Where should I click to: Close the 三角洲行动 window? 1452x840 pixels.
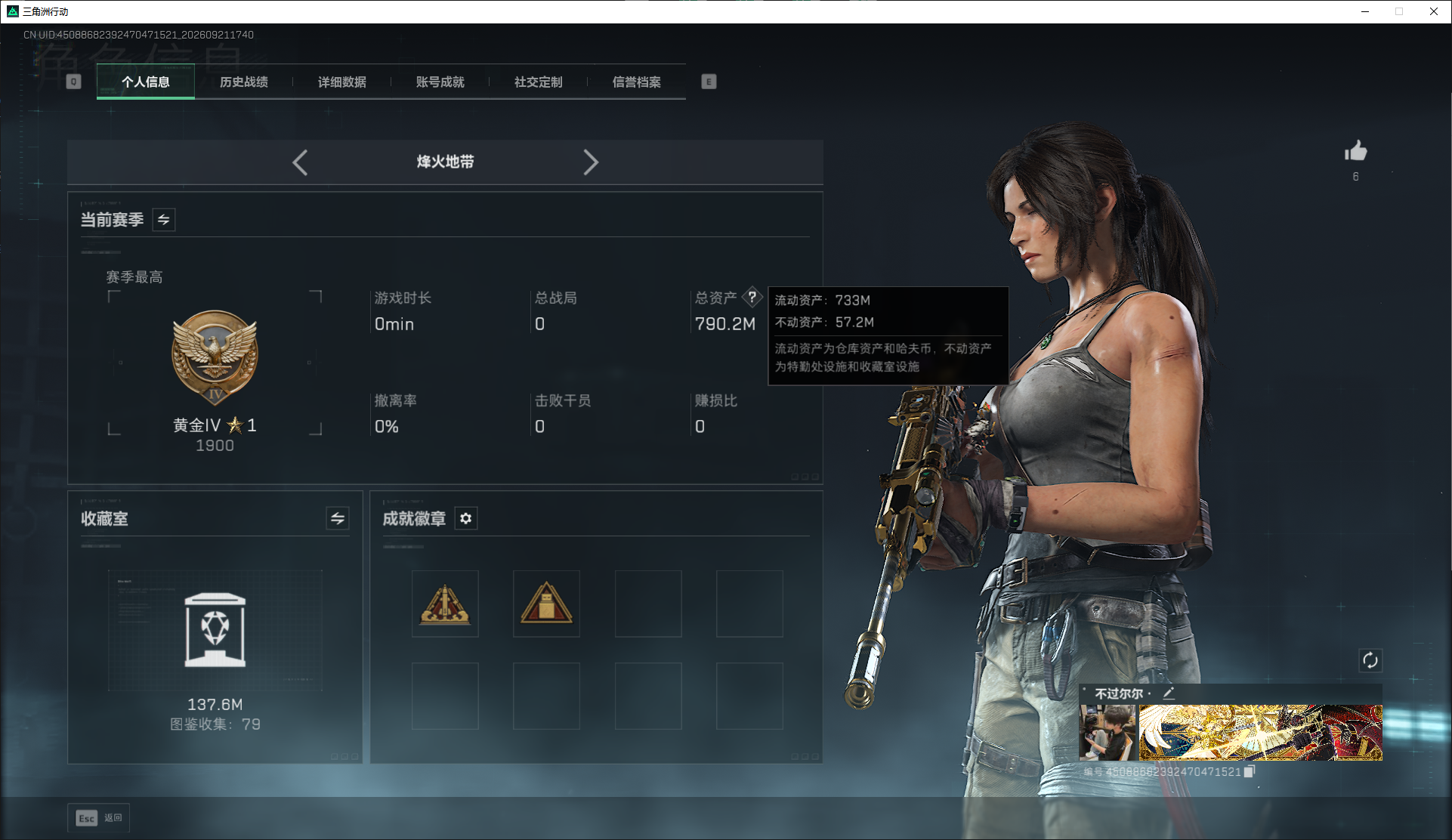click(x=1433, y=11)
